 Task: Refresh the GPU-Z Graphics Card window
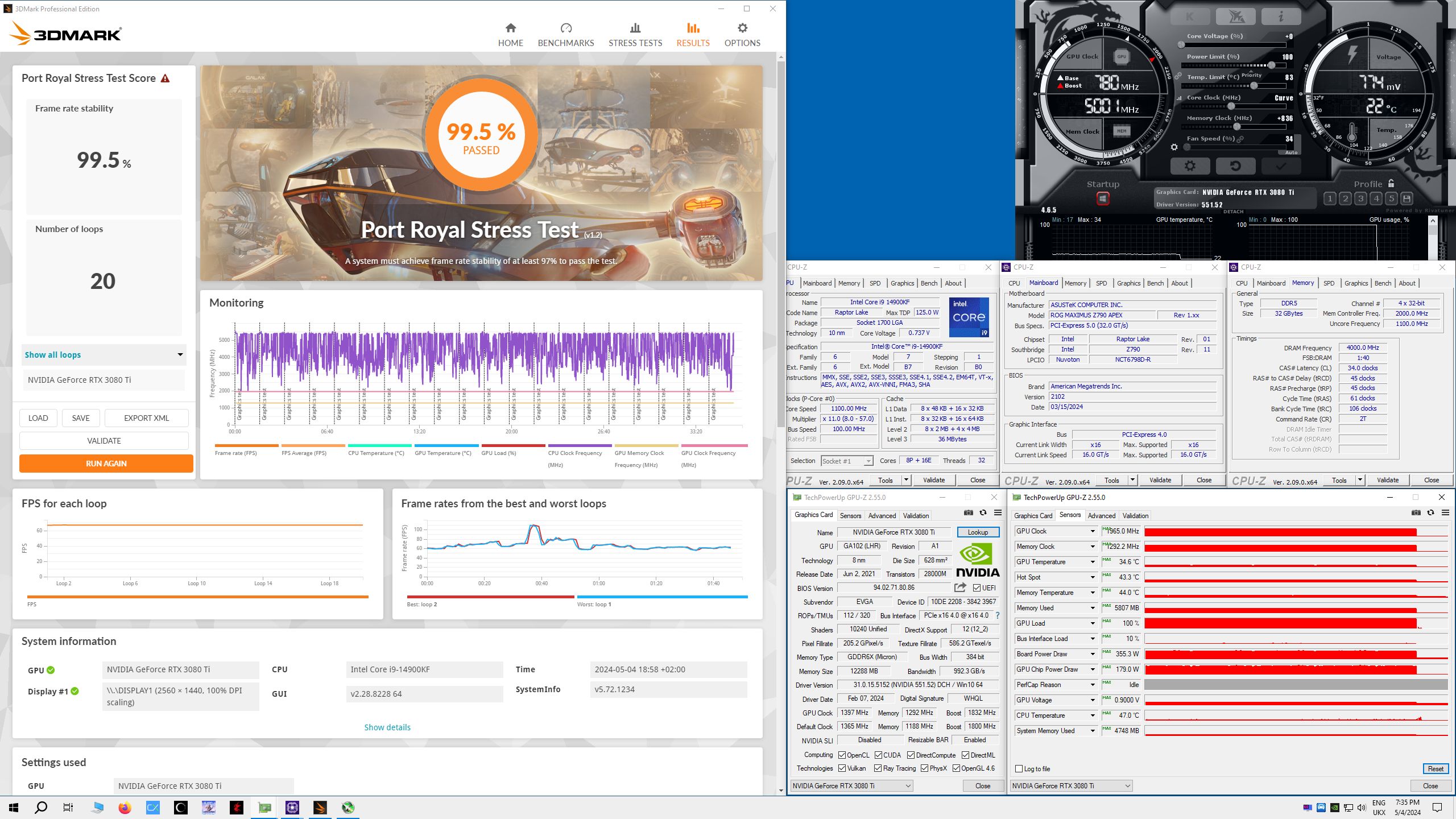pos(983,513)
